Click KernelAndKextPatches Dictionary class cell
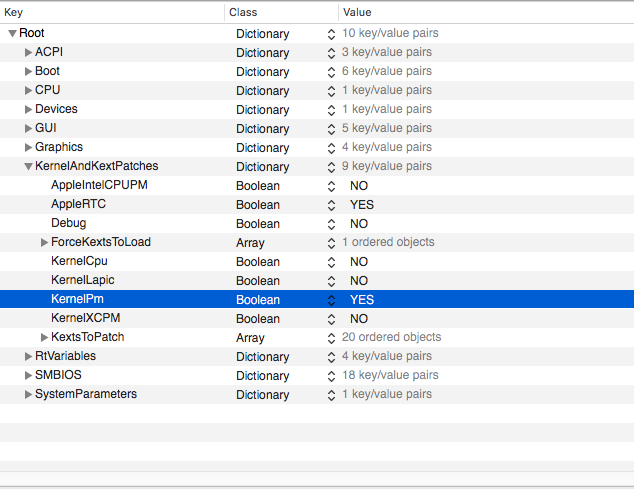 click(262, 167)
